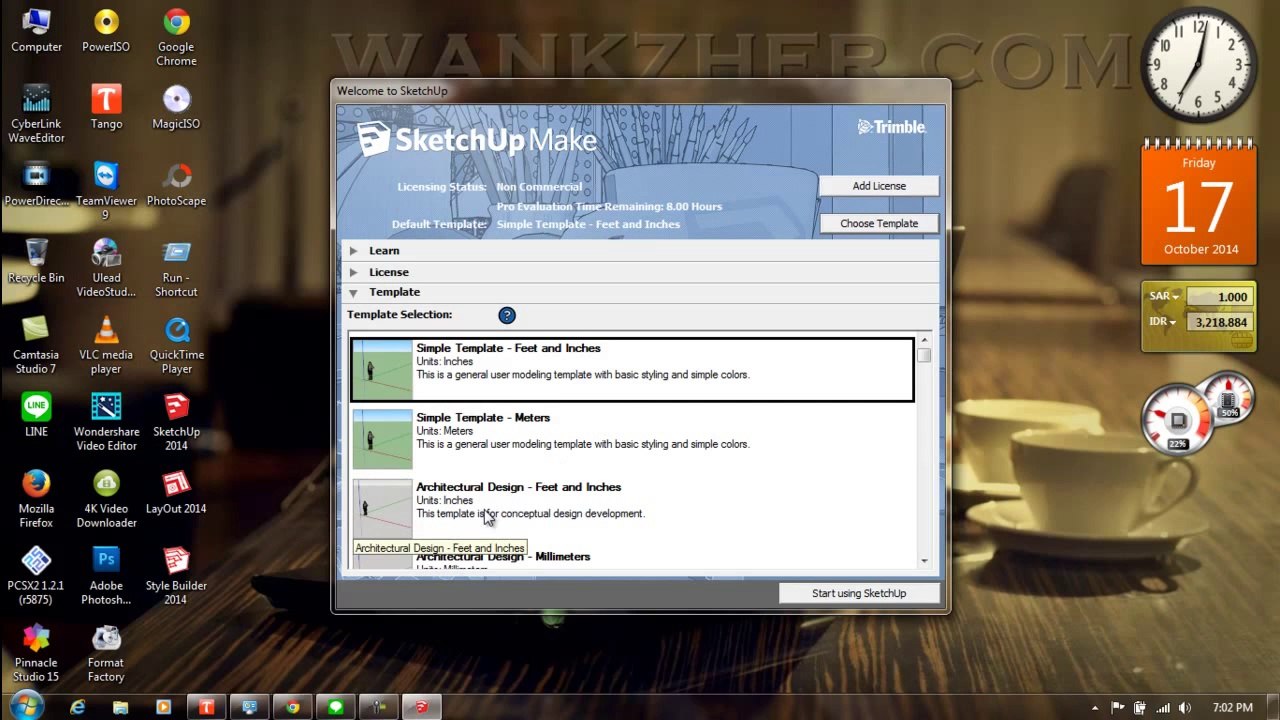Open the VLC media player desktop icon
This screenshot has width=1280, height=720.
coord(106,346)
